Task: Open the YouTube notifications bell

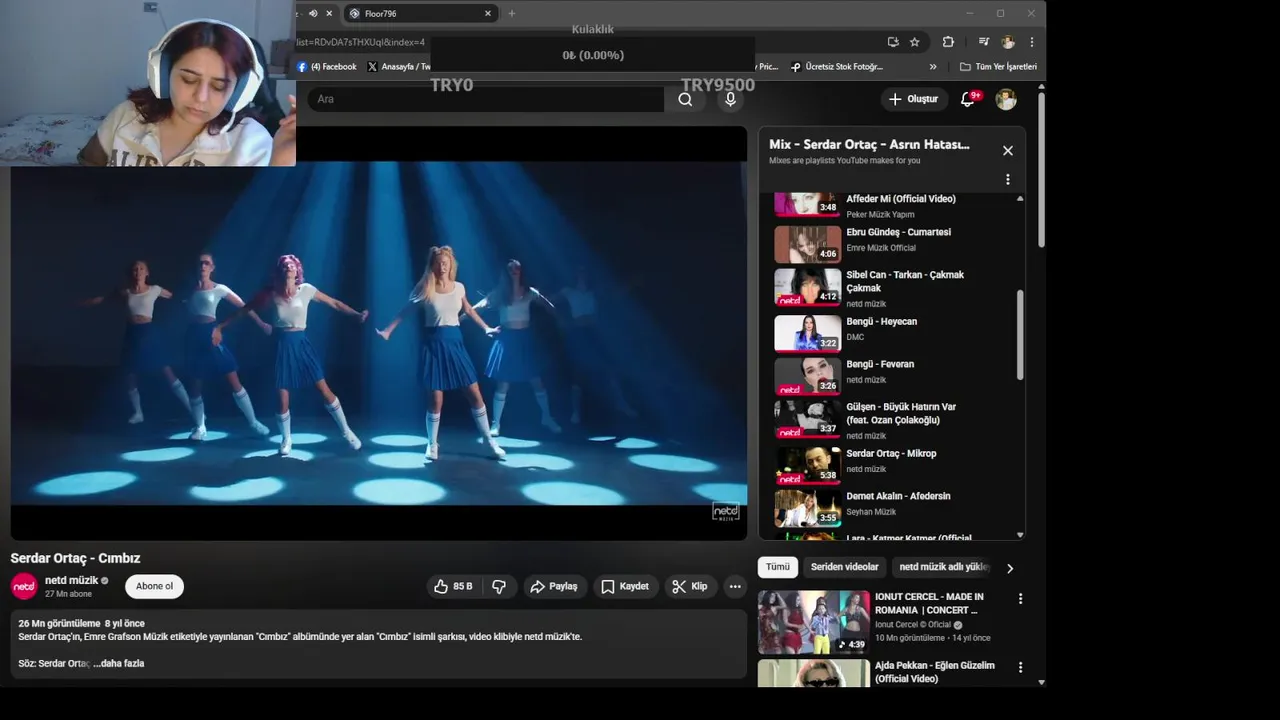Action: point(968,99)
